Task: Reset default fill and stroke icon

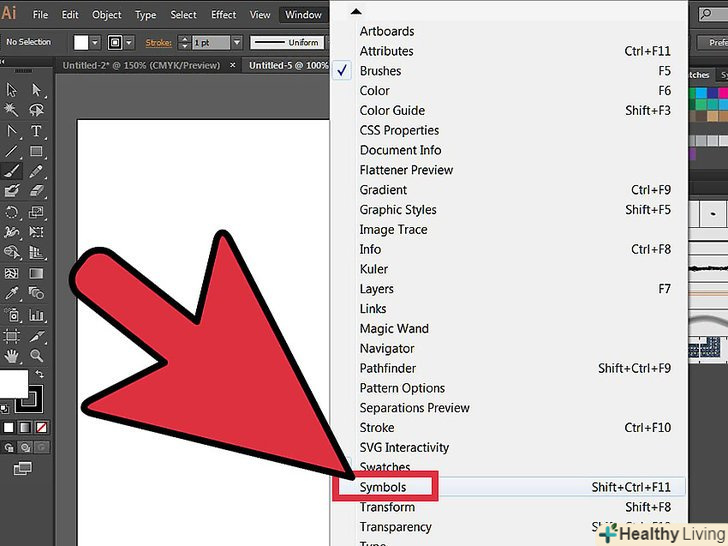Action: (x=4, y=409)
